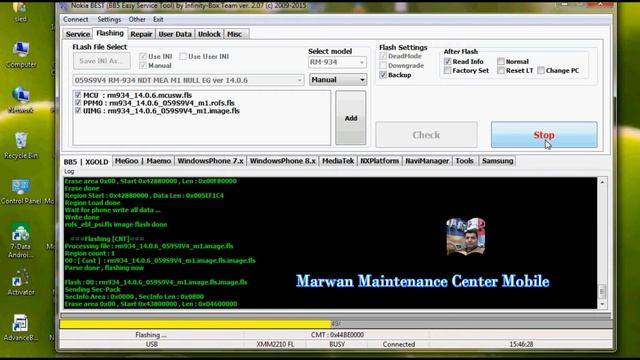Click the Add file button
The width and height of the screenshot is (640, 360).
(351, 118)
